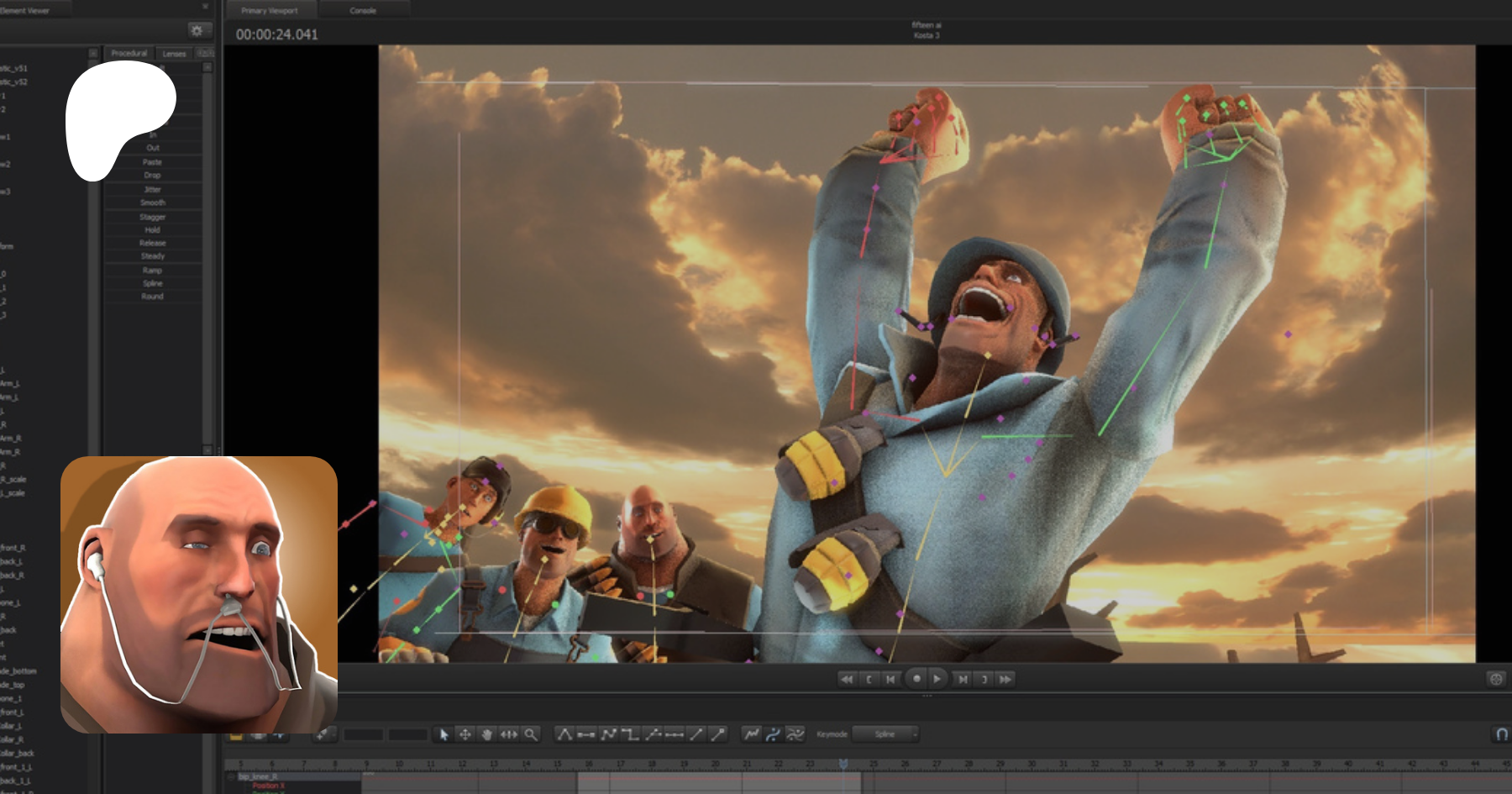Screen dimensions: 1512x794
Task: Toggle the magnet snap icon at timeline right
Action: tap(1500, 734)
